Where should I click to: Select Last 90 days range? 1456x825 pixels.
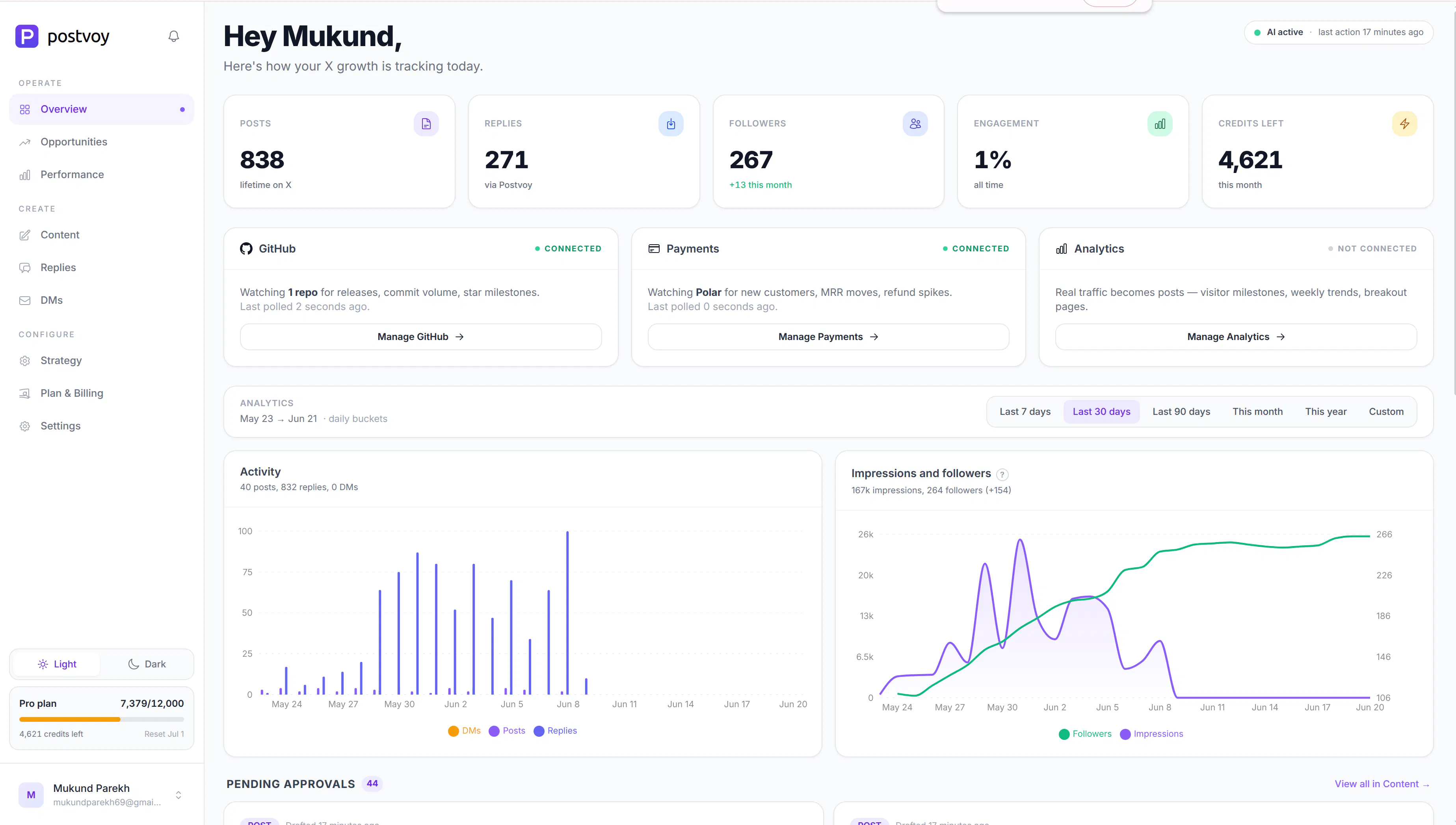tap(1181, 412)
